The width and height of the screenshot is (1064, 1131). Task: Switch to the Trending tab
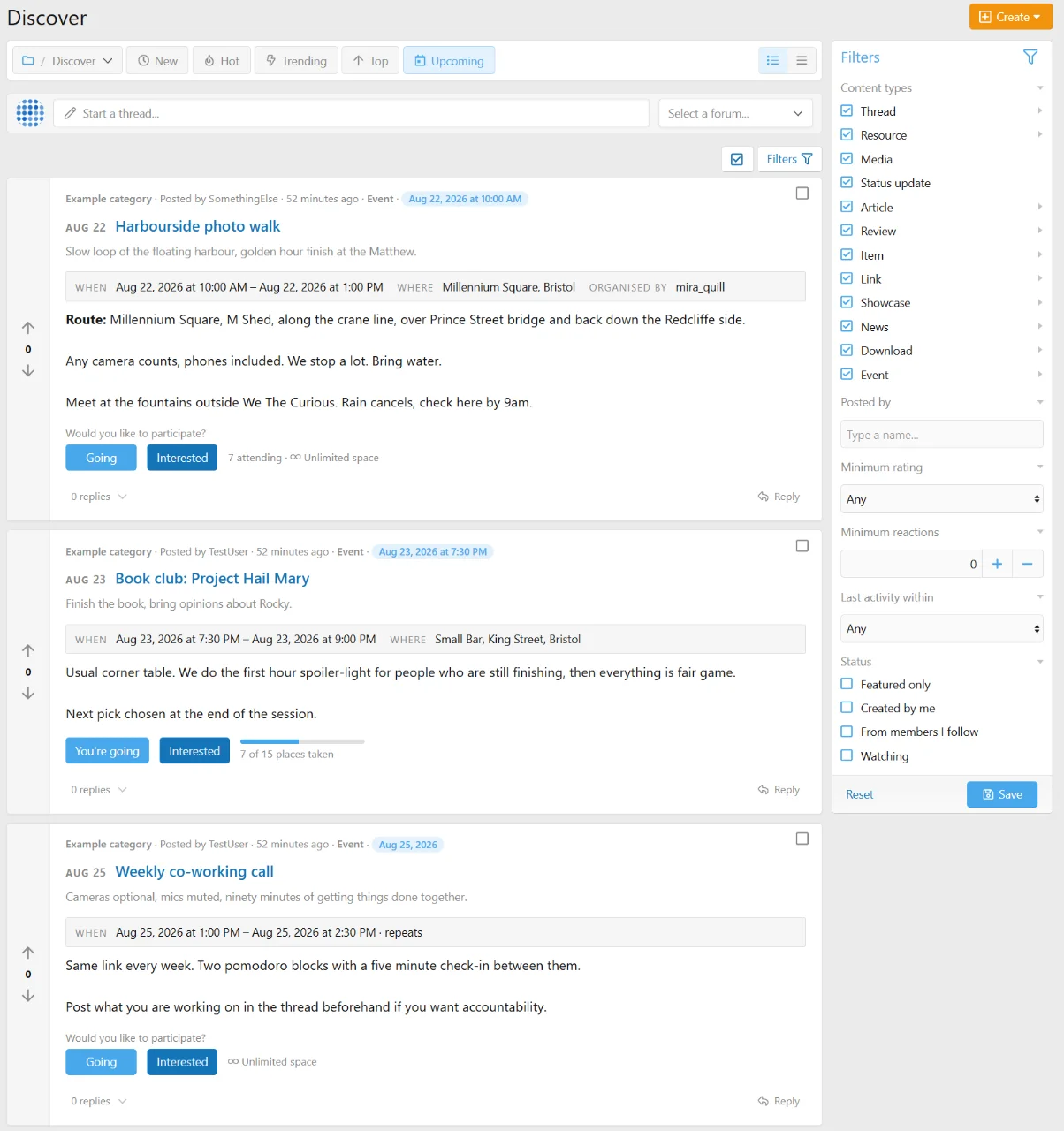[296, 60]
